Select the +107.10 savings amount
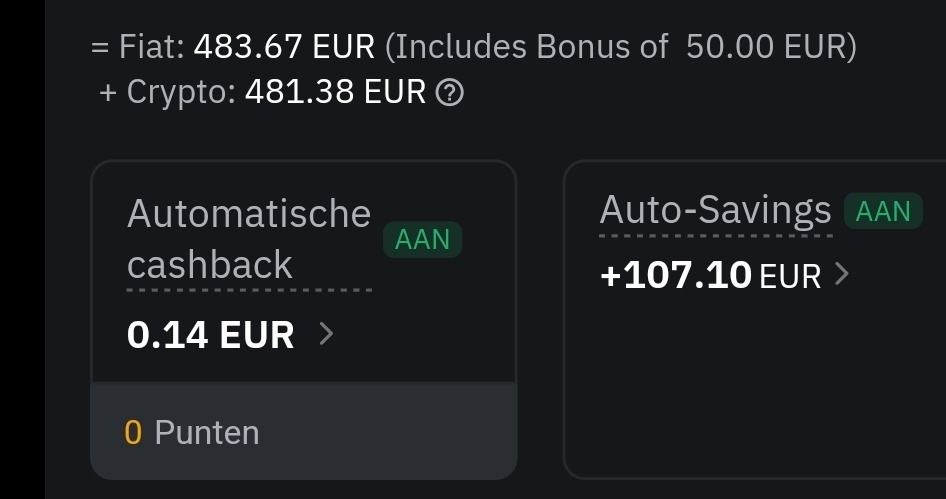 click(x=675, y=274)
